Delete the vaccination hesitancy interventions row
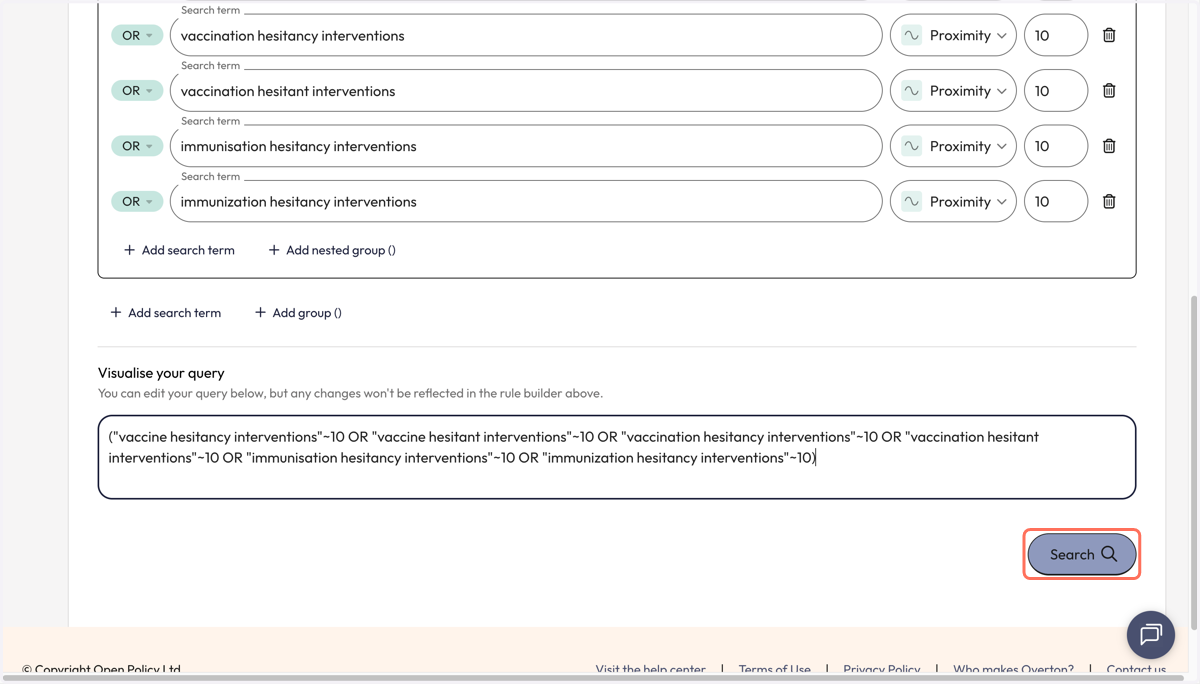The height and width of the screenshot is (684, 1200). (1109, 35)
